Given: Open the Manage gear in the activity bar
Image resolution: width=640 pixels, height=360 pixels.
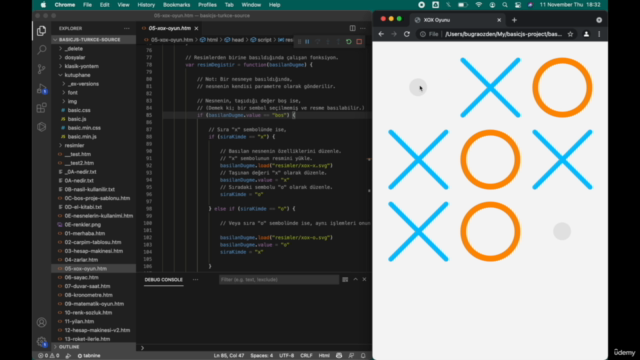Looking at the screenshot, I should pos(41,341).
